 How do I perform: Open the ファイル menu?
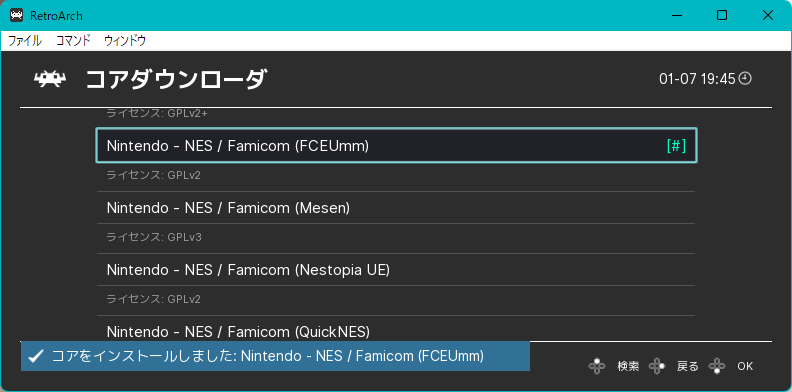pyautogui.click(x=25, y=41)
